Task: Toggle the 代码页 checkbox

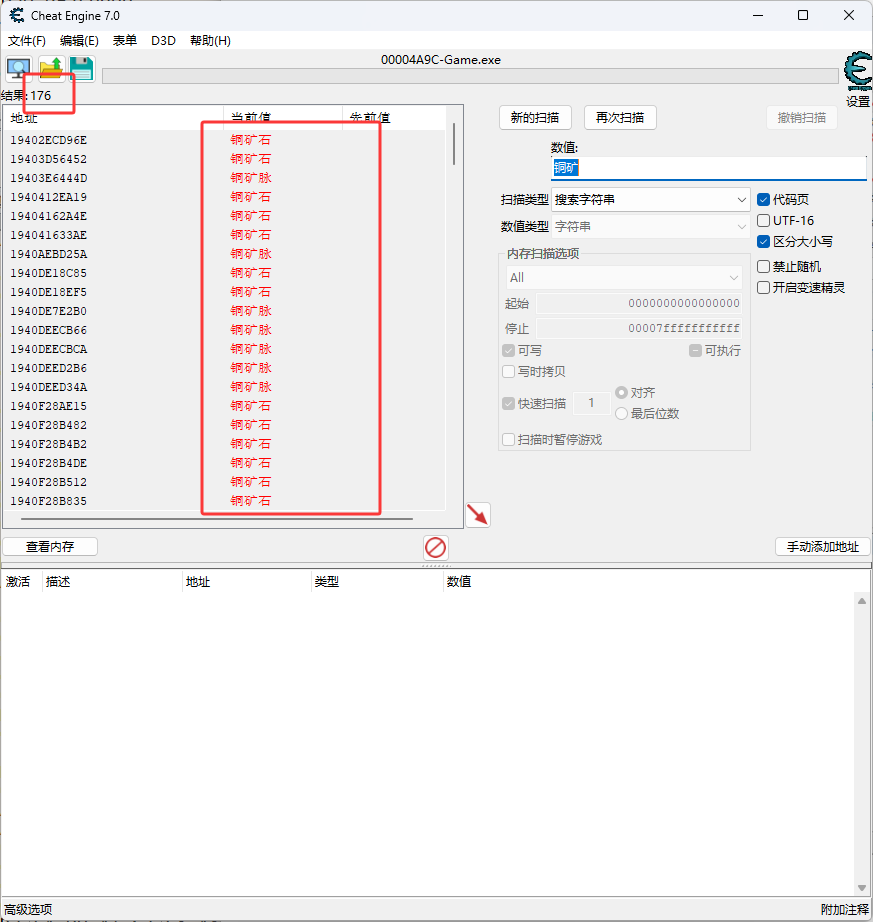Action: point(764,200)
